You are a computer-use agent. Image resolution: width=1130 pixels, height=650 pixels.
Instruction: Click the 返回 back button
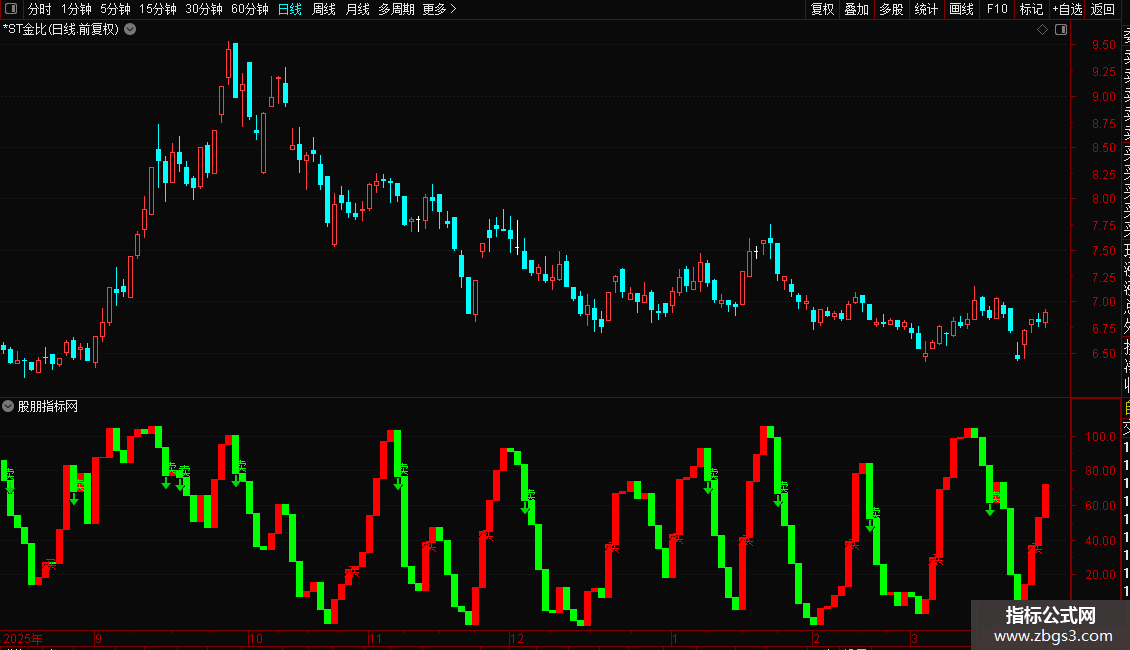[x=1103, y=9]
